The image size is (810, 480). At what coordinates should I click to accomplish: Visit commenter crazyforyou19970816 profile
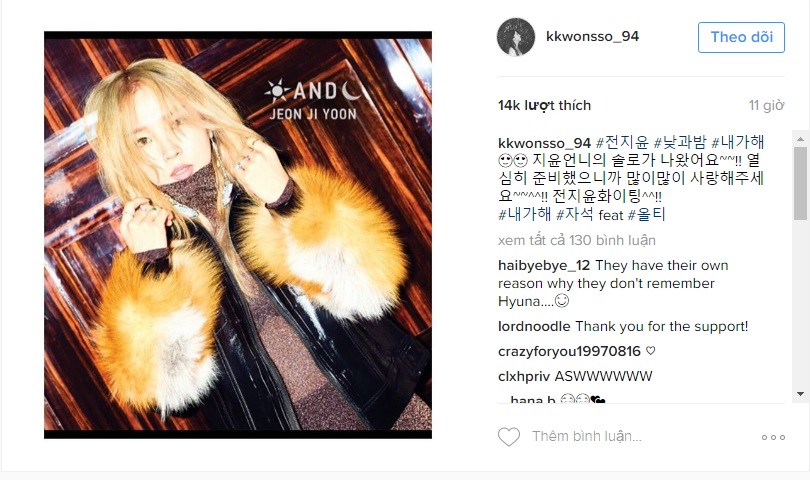point(569,351)
